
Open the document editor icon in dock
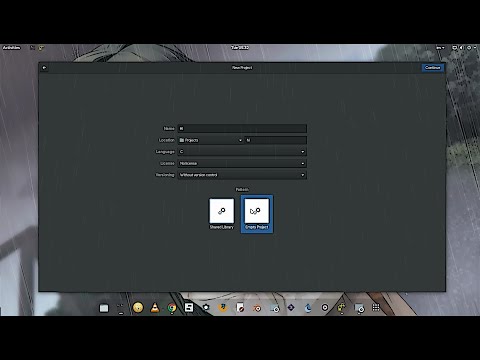(240, 308)
